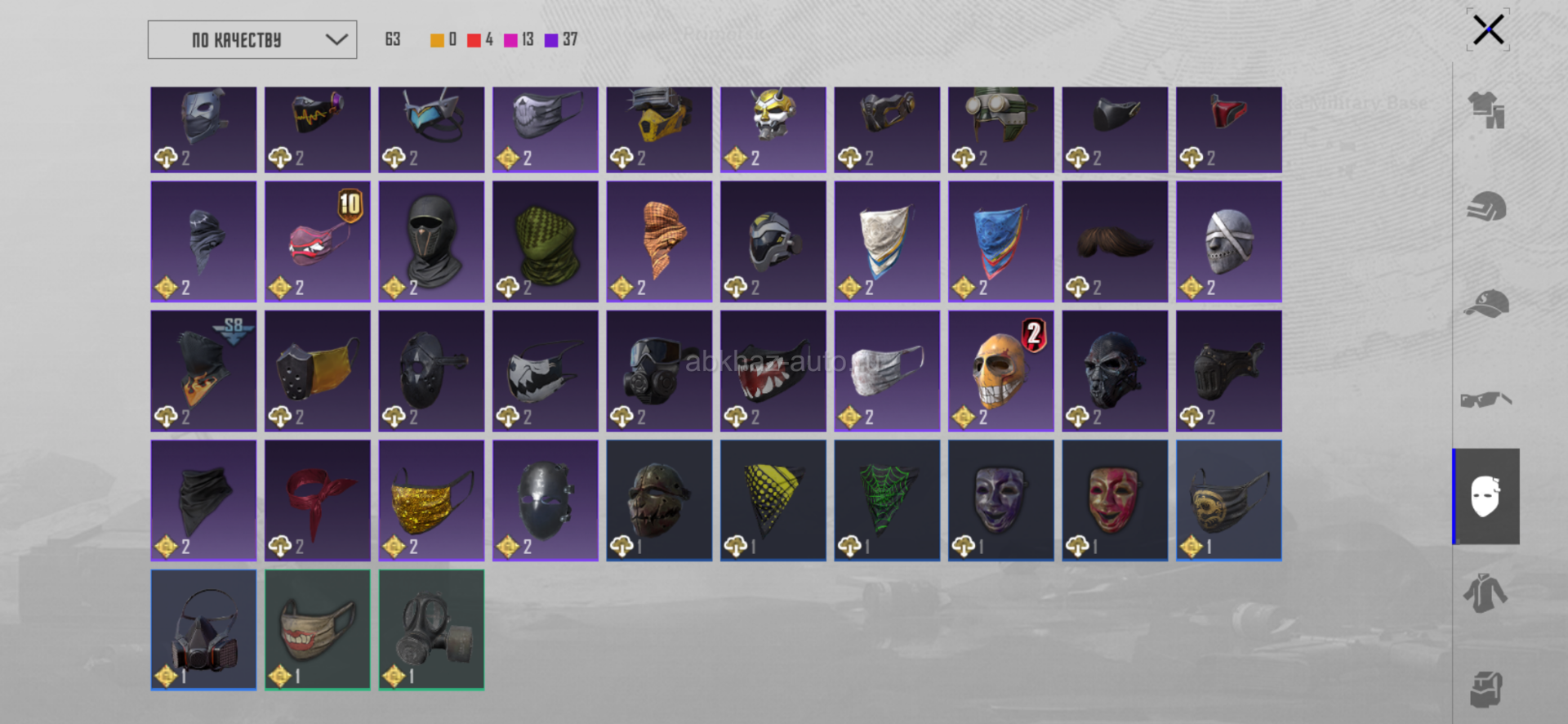Expand sort options via the chevron arrow
The image size is (1568, 724).
(336, 39)
